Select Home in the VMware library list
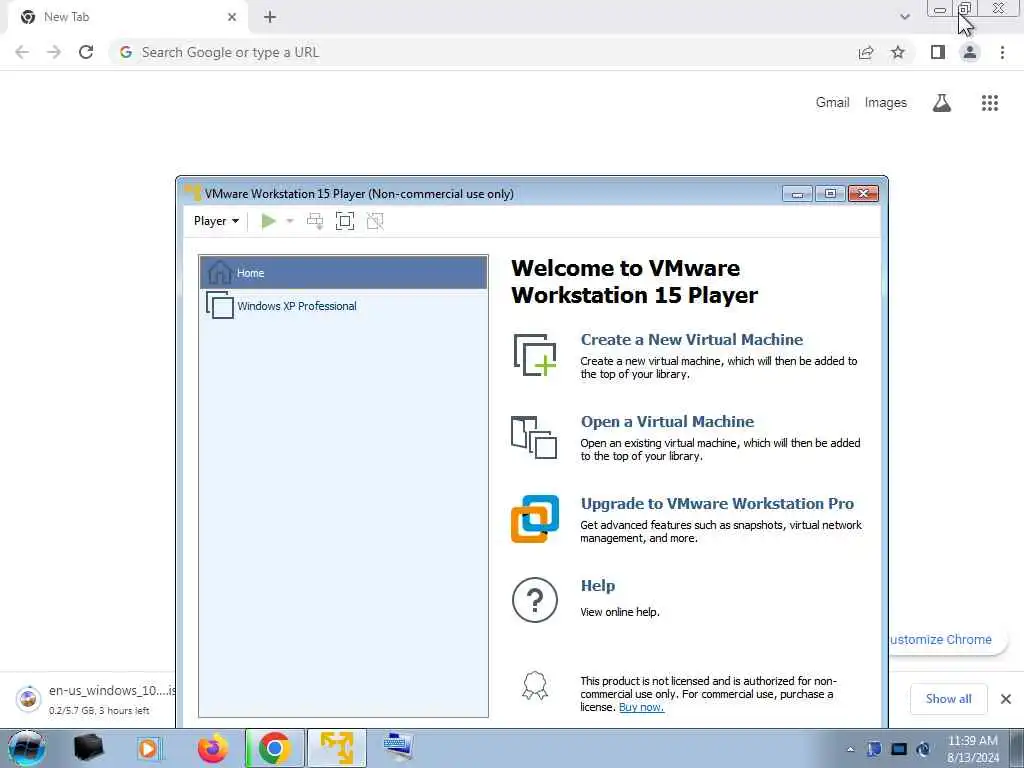 (x=344, y=272)
